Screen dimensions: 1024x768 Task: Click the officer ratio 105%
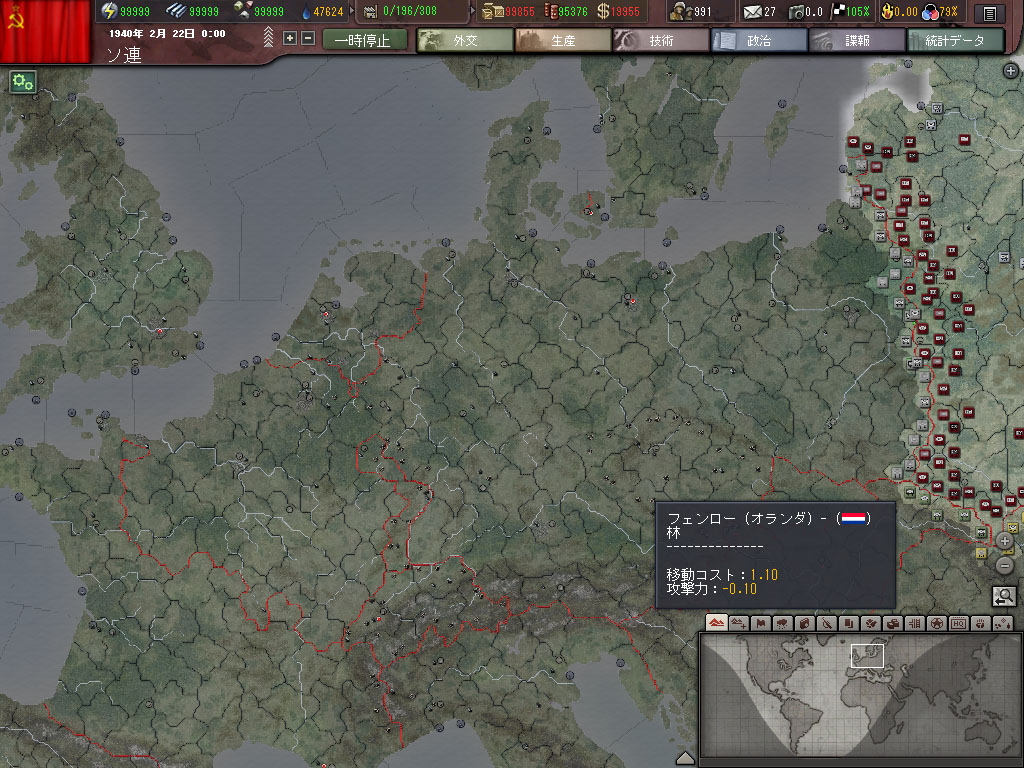tap(857, 12)
